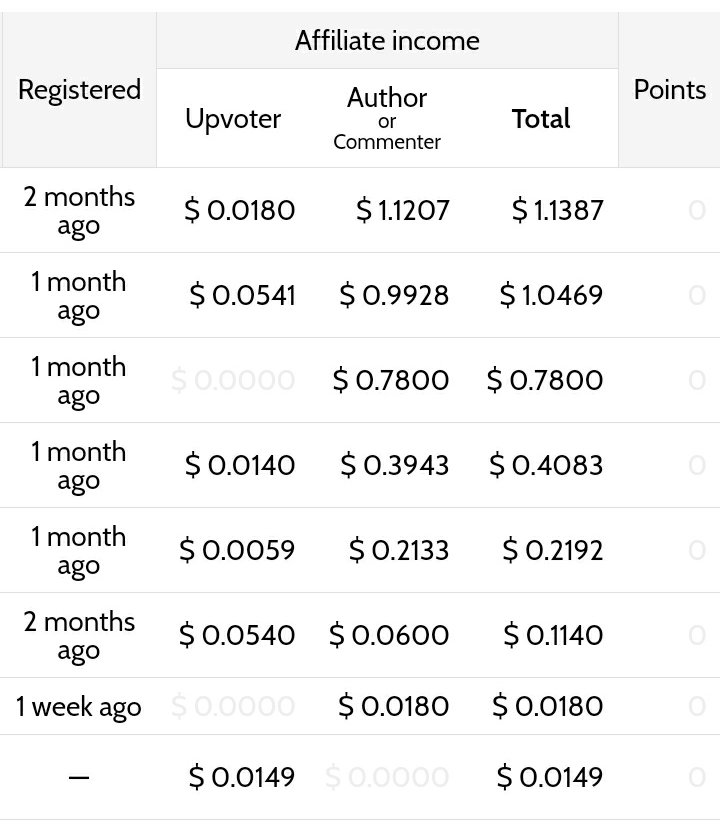
Task: Click the Author or Commenter column header
Action: 387,118
